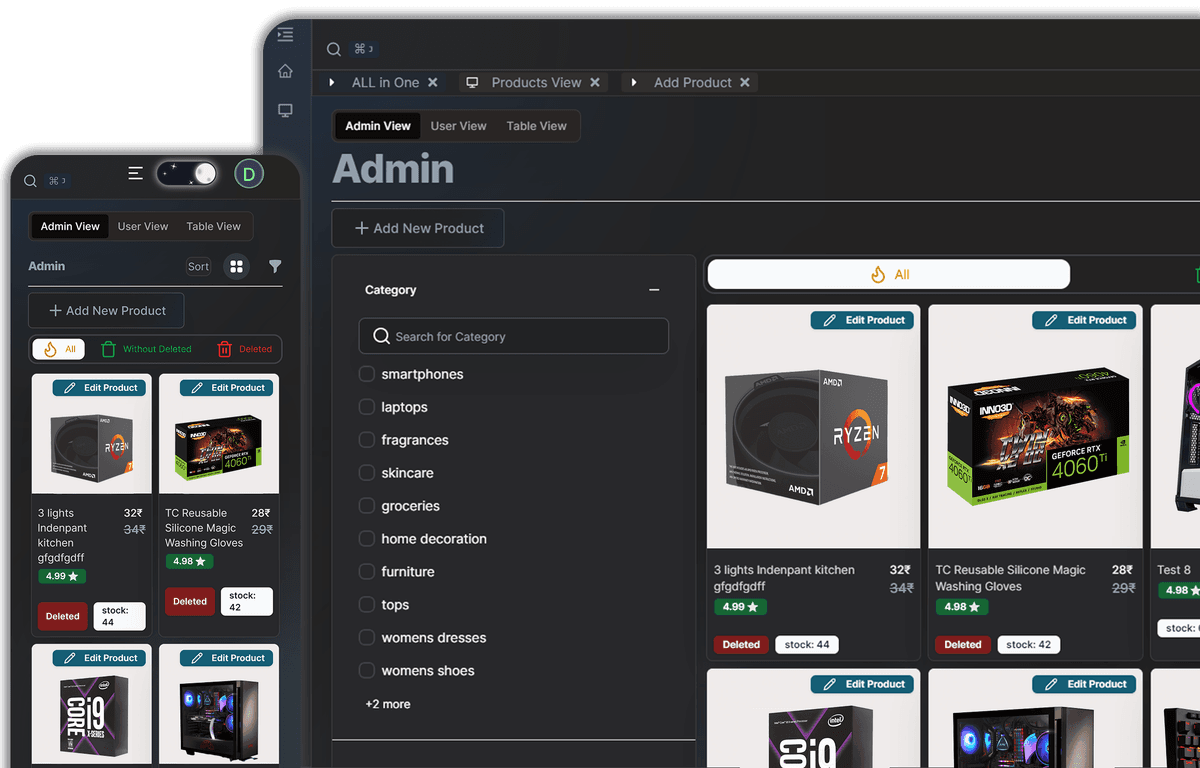Click the "stock: 44" badge in desktop view
The height and width of the screenshot is (768, 1200).
point(807,645)
